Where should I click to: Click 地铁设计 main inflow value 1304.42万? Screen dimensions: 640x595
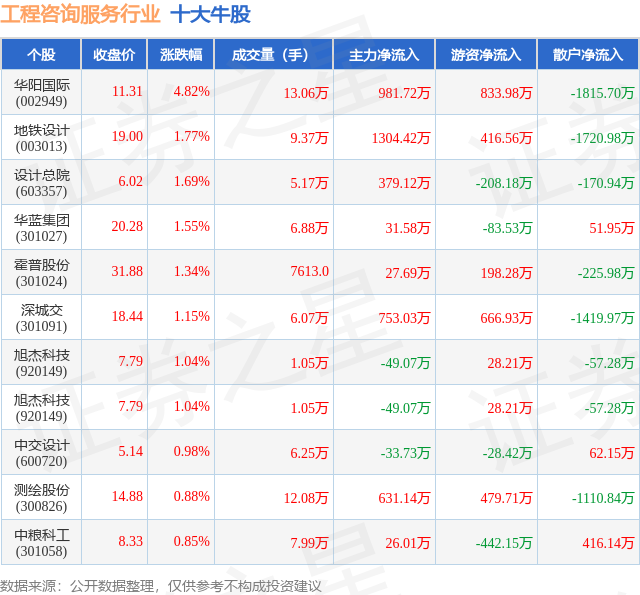pyautogui.click(x=401, y=138)
